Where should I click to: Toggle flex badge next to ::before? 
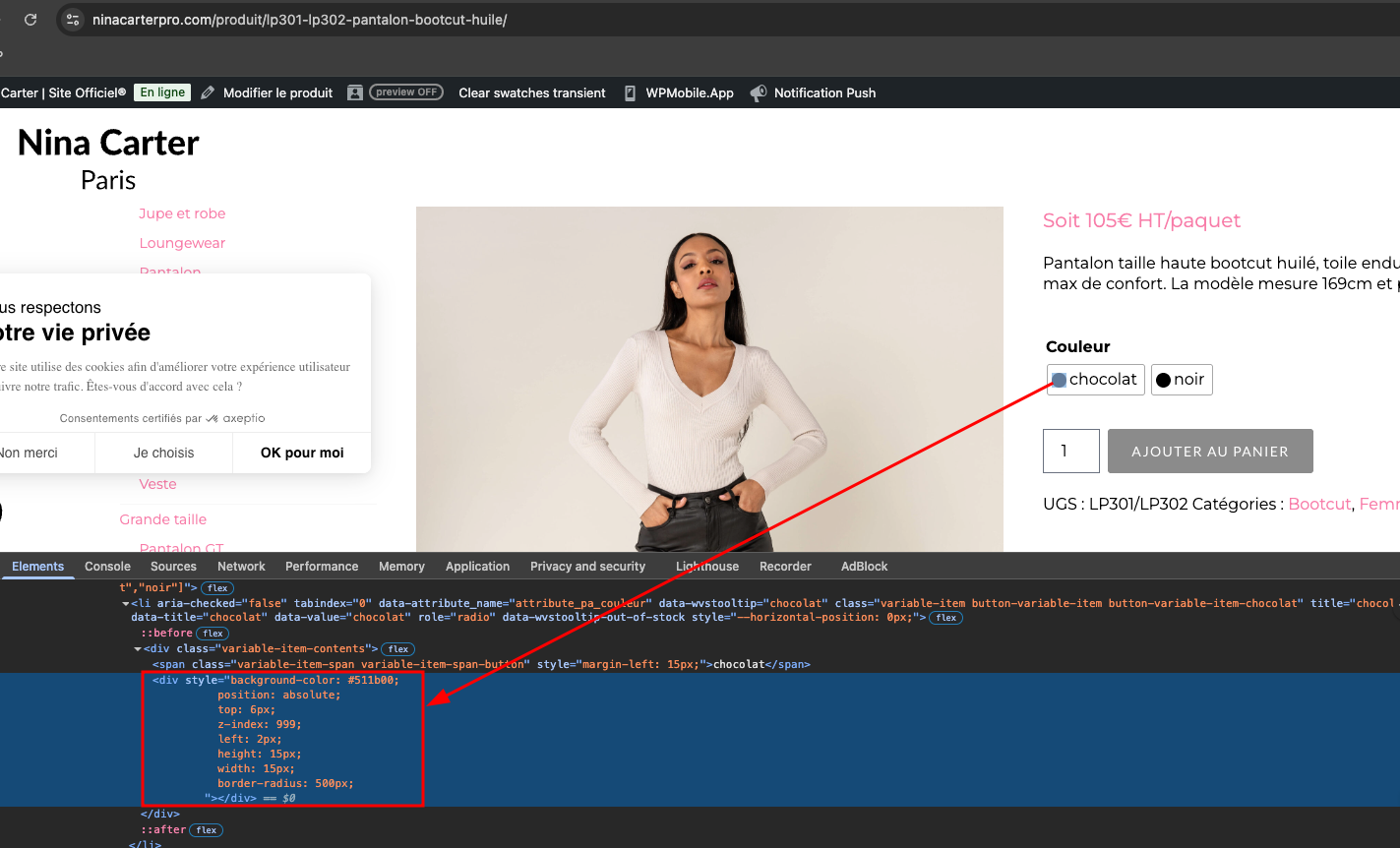pos(212,634)
